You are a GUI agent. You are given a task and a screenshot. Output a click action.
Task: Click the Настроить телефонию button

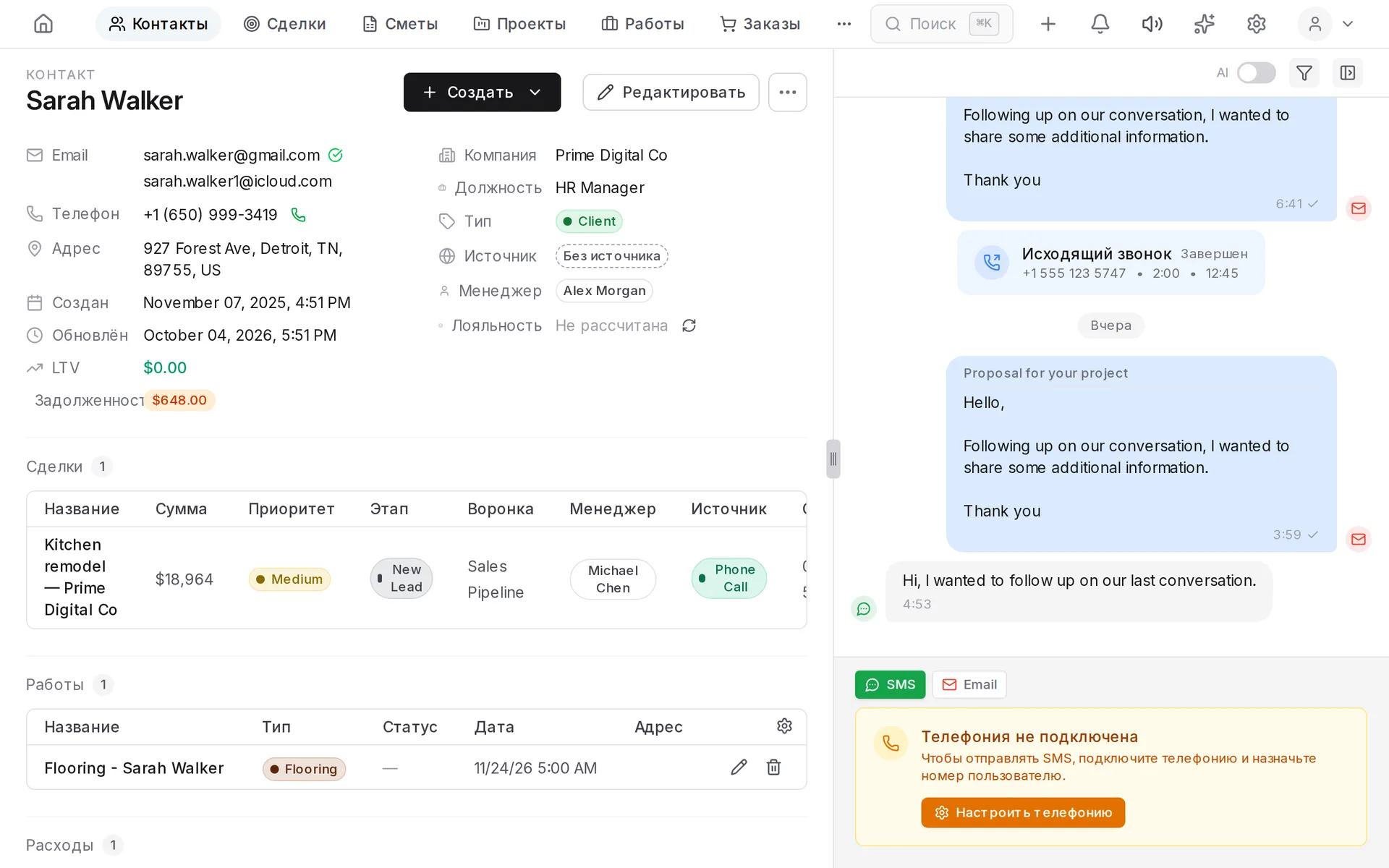(x=1023, y=812)
